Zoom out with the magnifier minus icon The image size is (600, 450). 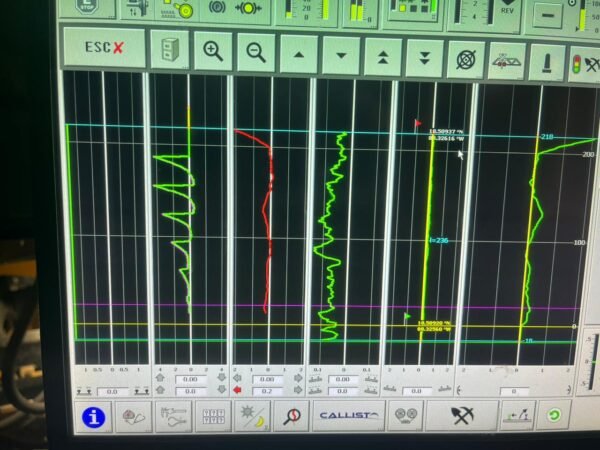tap(256, 52)
